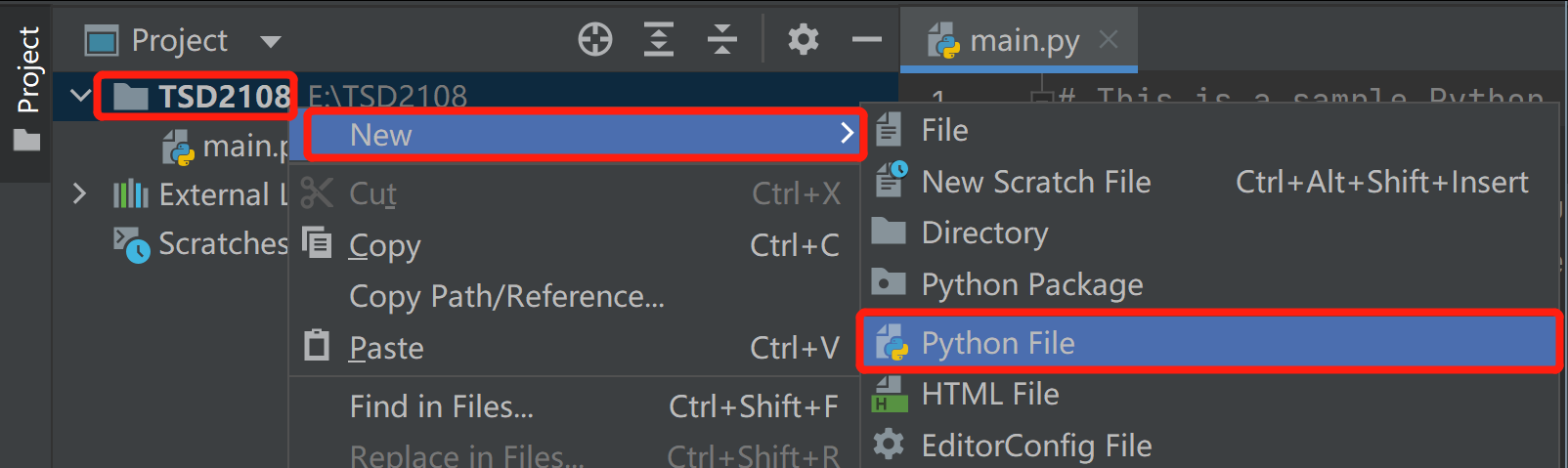Expand the External Libraries node
Image resolution: width=1568 pixels, height=468 pixels.
[80, 194]
